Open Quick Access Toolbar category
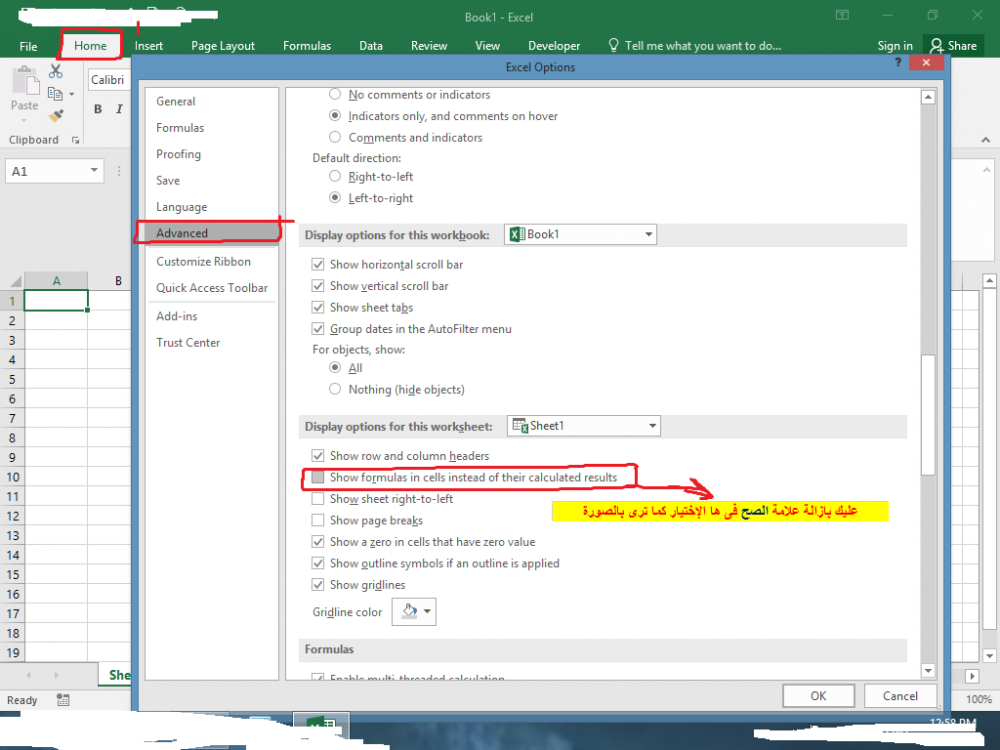The height and width of the screenshot is (750, 1000). pyautogui.click(x=212, y=288)
